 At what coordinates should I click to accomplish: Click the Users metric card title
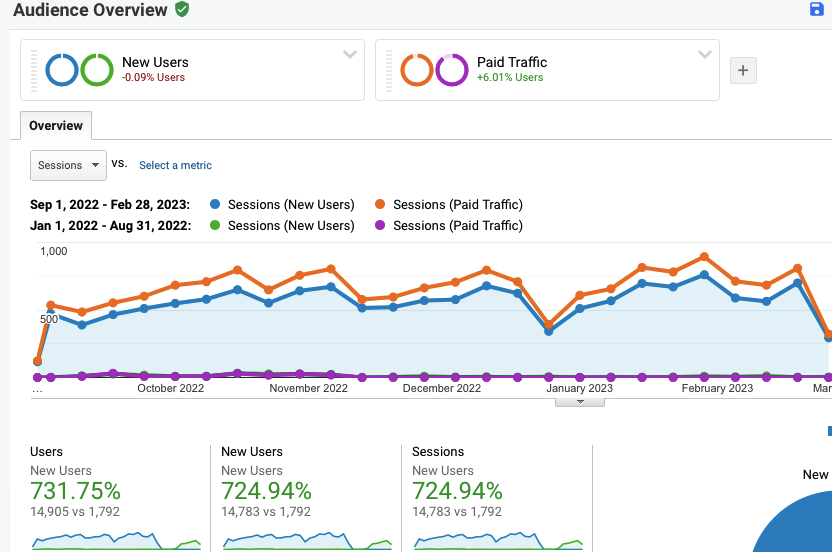[x=46, y=452]
